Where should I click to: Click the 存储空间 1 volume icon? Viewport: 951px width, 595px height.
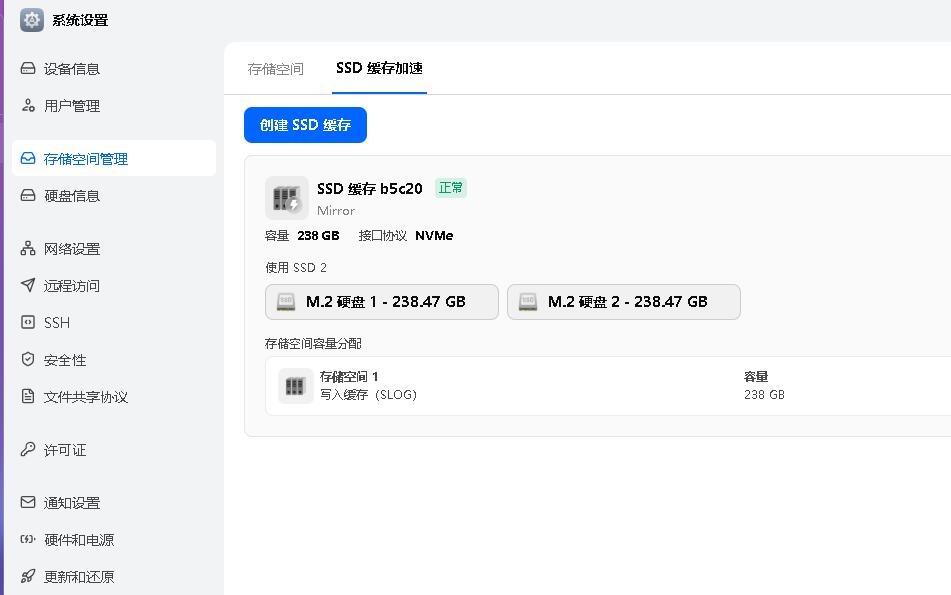point(295,386)
